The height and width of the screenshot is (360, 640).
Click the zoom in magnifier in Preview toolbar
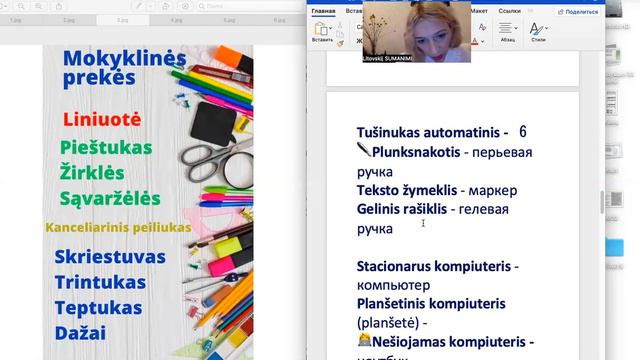click(x=38, y=6)
